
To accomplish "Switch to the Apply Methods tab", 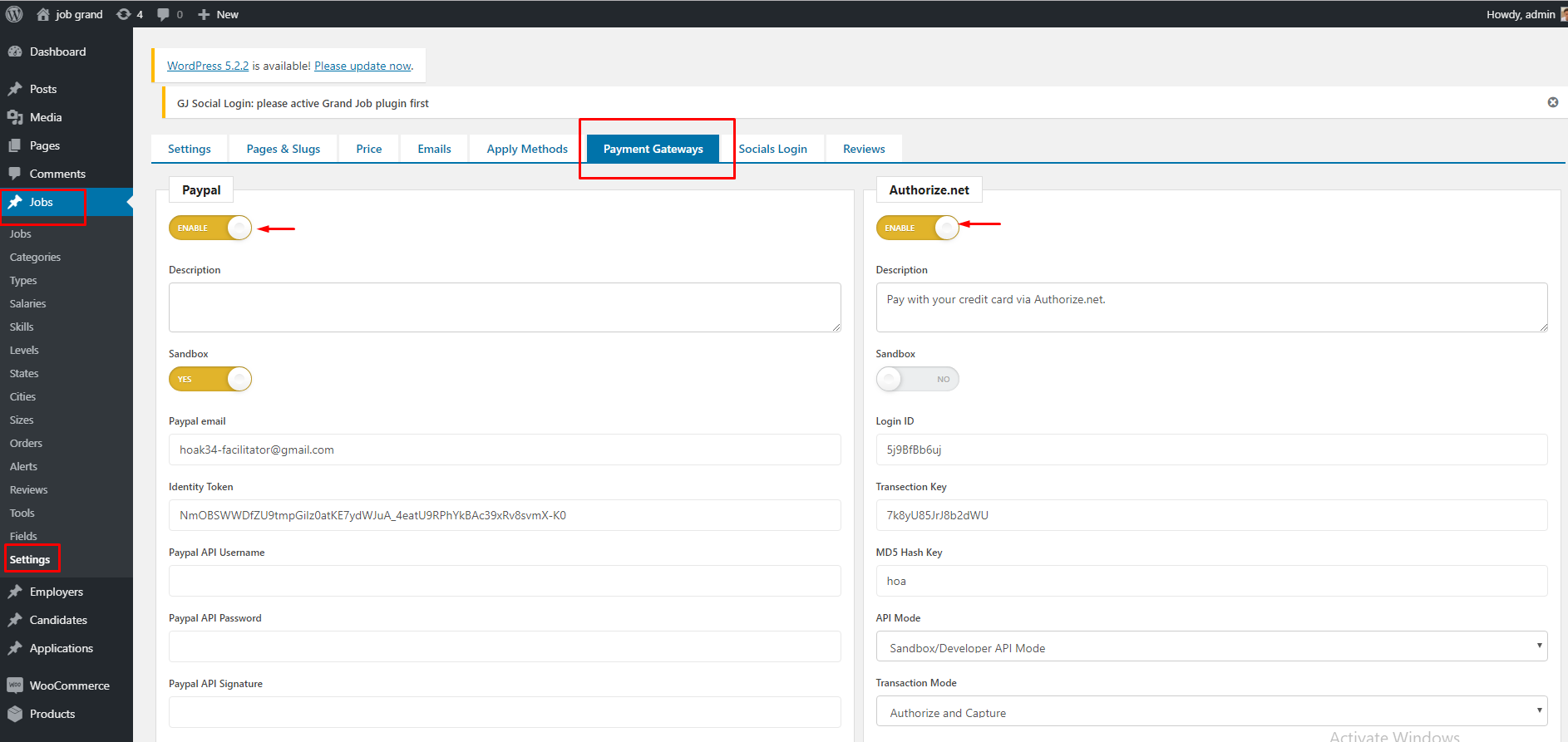I will click(x=527, y=149).
